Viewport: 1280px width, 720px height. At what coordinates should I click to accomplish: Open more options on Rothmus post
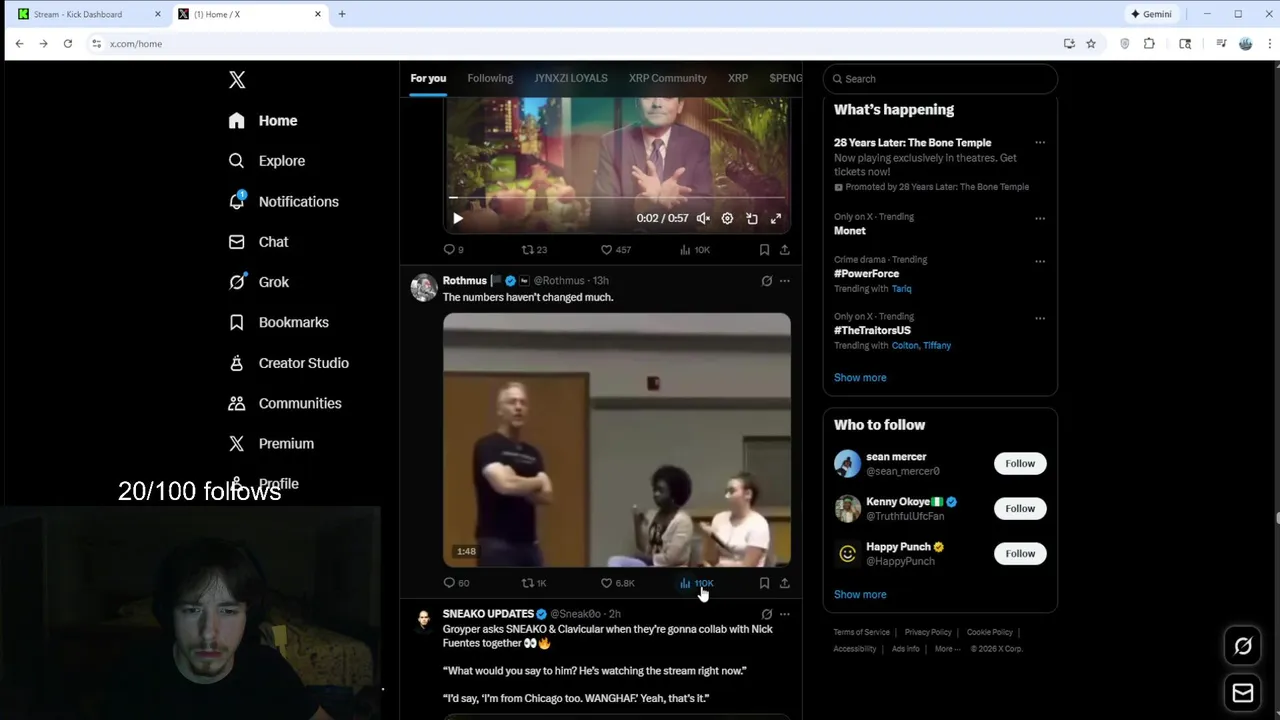[x=785, y=281]
